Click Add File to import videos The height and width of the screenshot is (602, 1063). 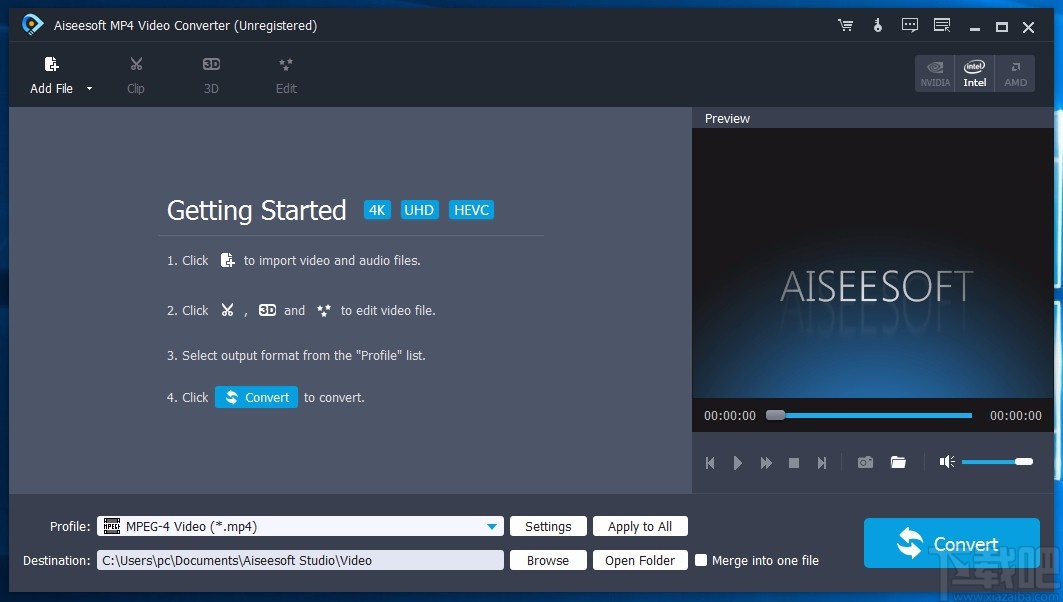click(50, 74)
